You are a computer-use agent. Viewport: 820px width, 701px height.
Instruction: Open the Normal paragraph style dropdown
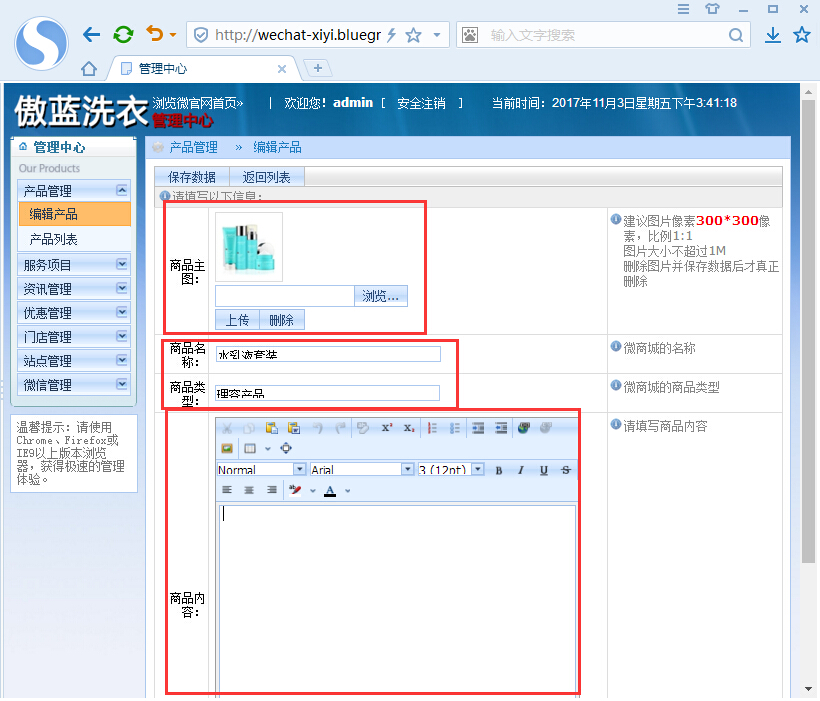(298, 469)
